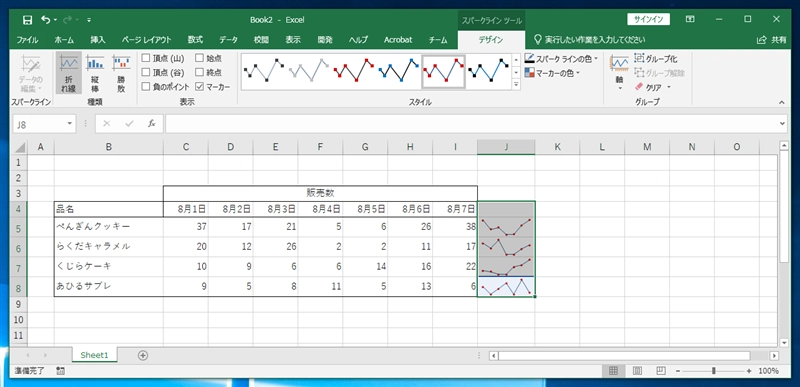Open Name Box dropdown arrow
The height and width of the screenshot is (387, 800).
coord(69,124)
